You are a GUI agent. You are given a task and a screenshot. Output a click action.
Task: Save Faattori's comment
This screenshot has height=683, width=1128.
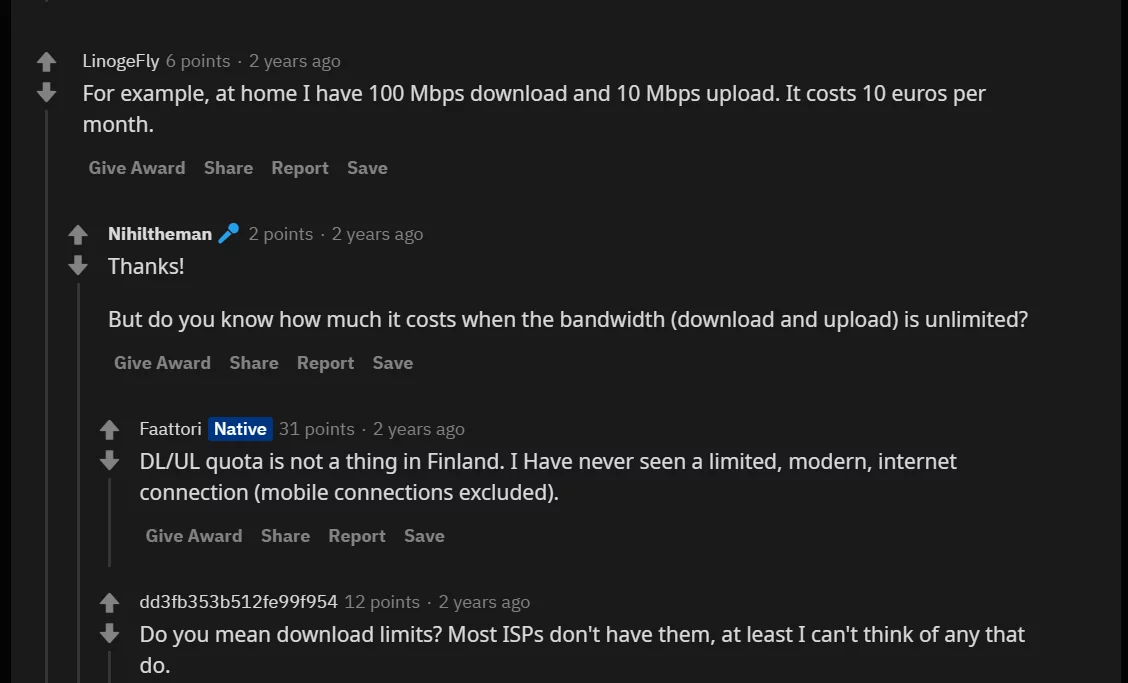[x=424, y=536]
